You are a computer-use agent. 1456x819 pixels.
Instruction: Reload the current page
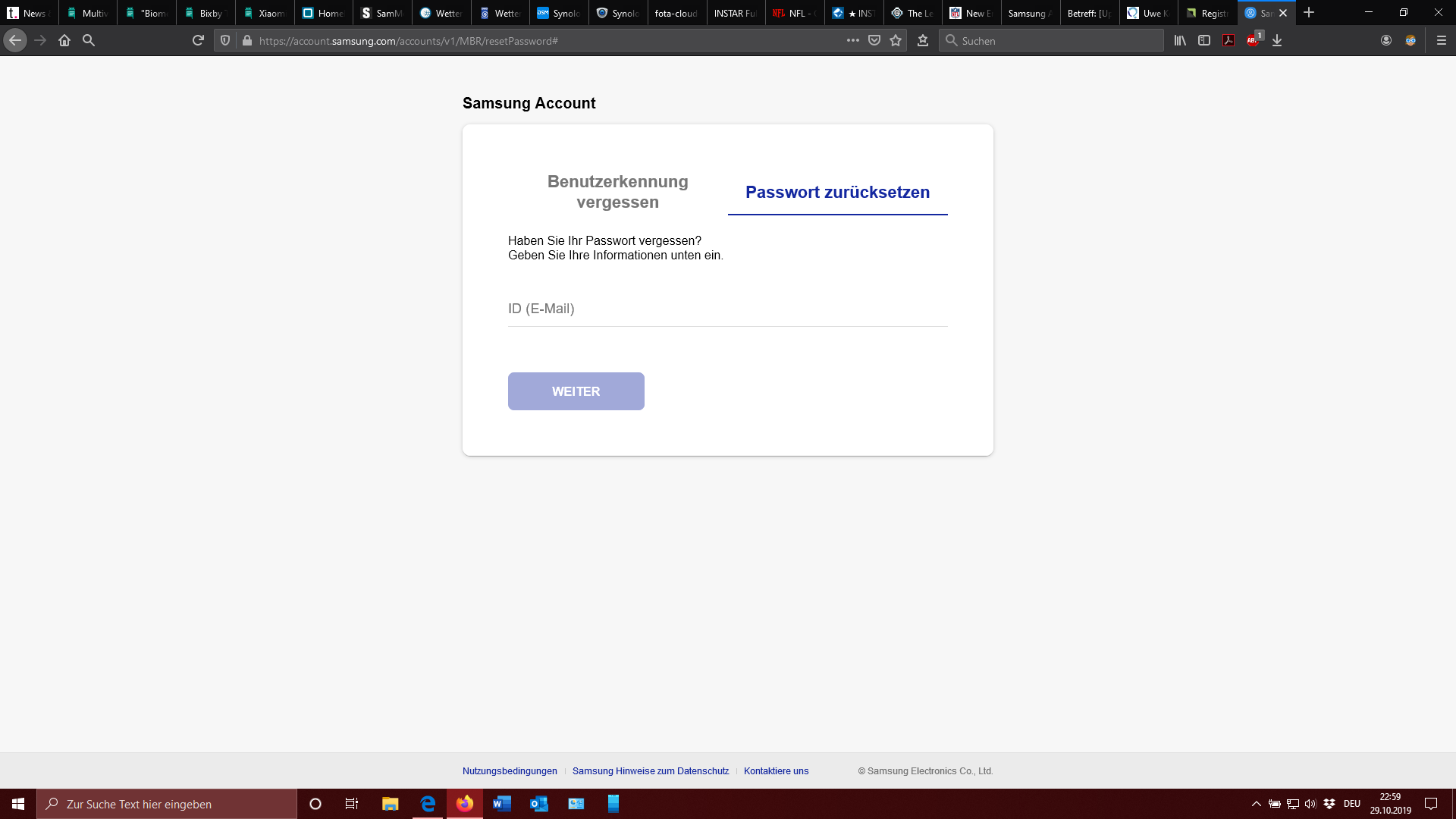point(198,40)
